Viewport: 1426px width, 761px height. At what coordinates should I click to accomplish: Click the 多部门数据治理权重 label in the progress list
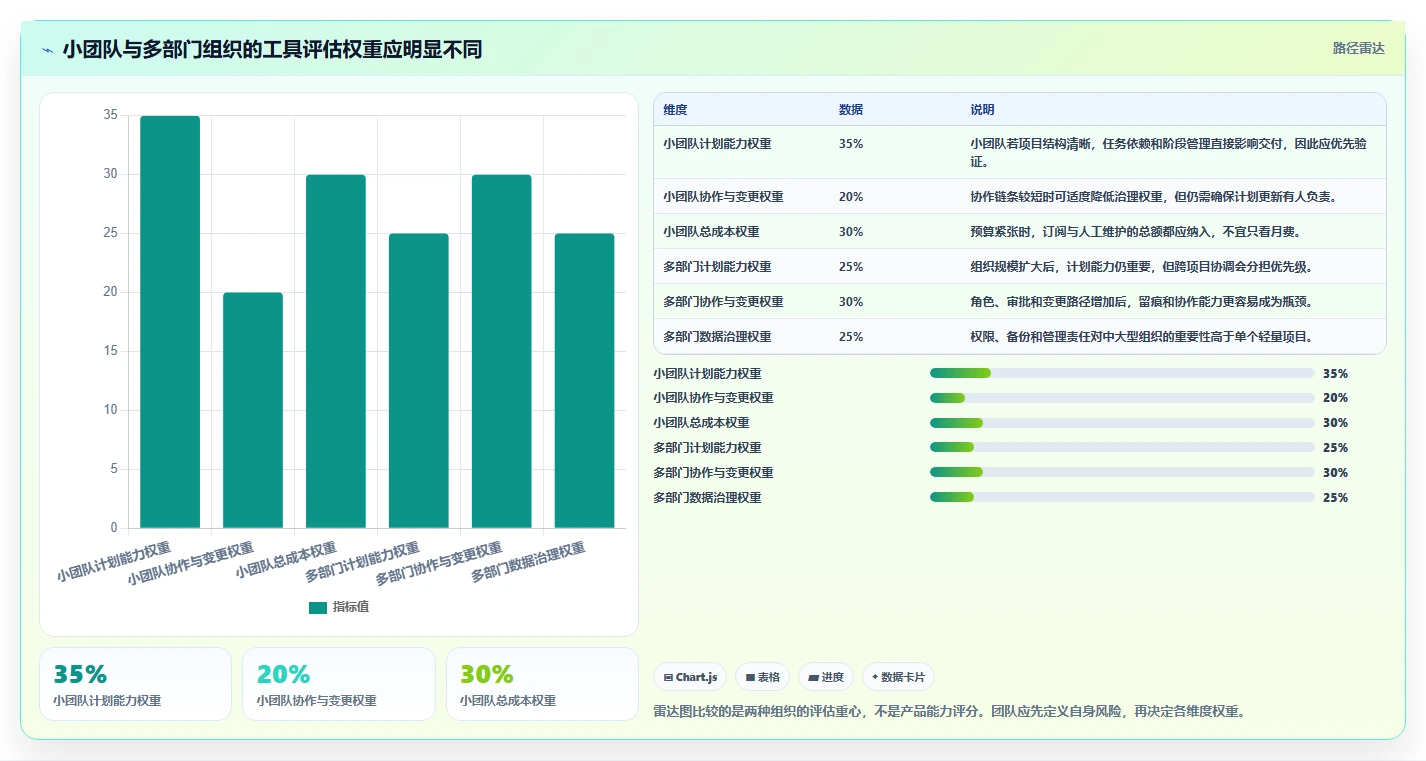click(x=707, y=498)
